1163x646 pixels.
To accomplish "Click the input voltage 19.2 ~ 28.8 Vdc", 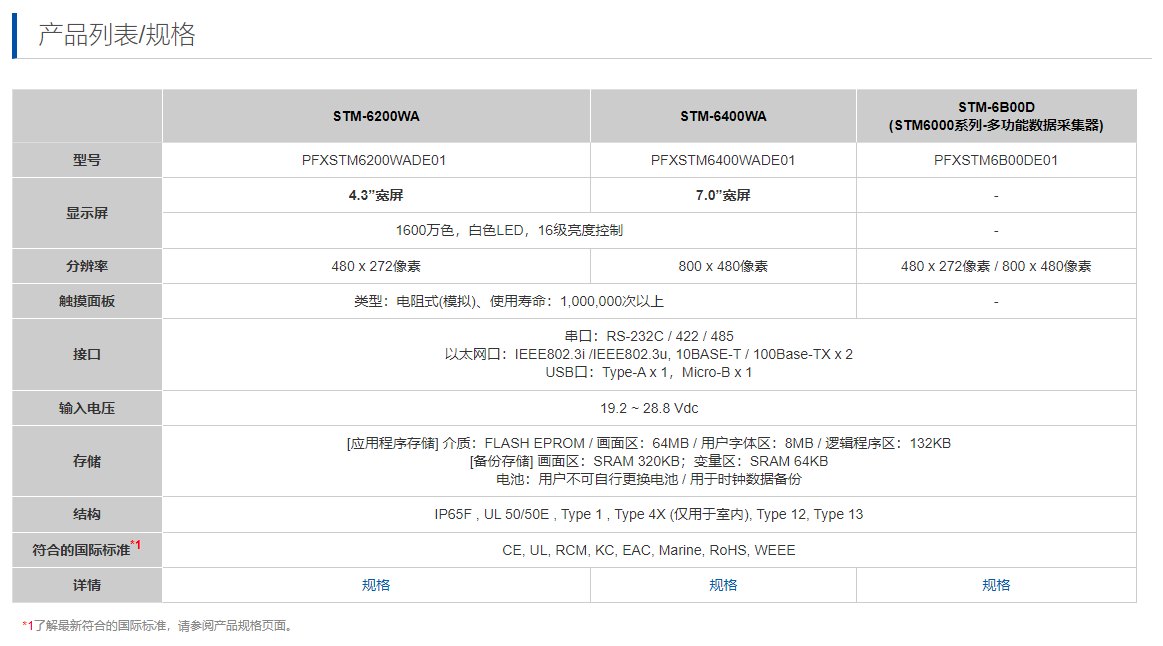I will point(649,408).
